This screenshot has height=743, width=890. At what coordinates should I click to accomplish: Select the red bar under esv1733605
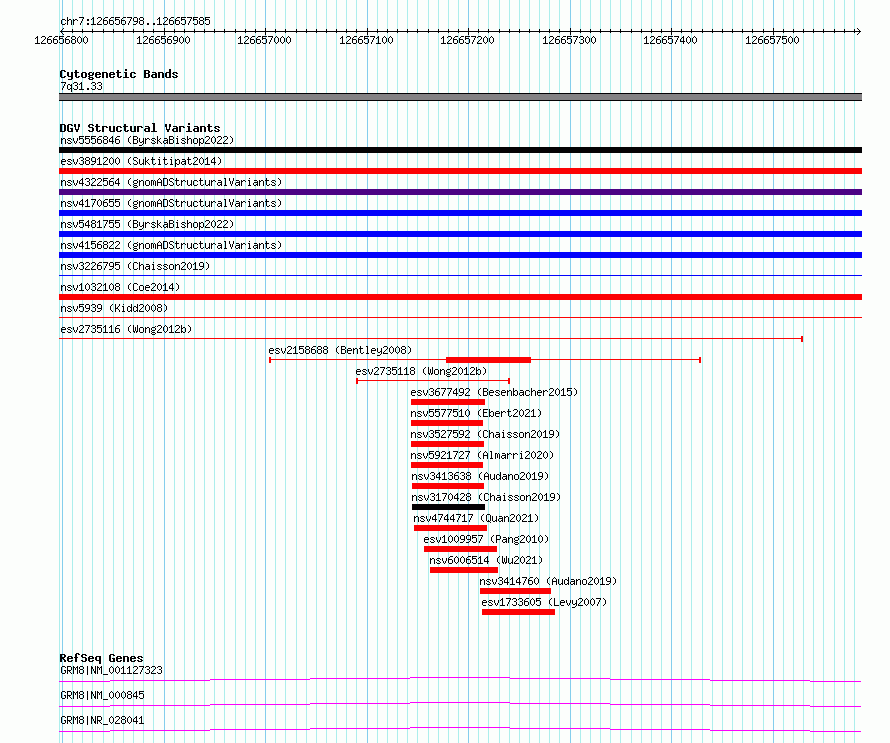(518, 612)
